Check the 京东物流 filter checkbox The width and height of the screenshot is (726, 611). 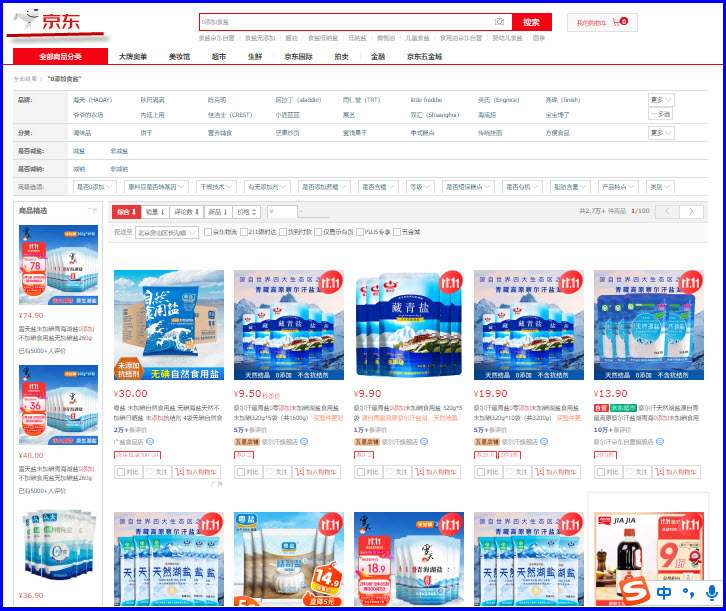click(x=208, y=232)
